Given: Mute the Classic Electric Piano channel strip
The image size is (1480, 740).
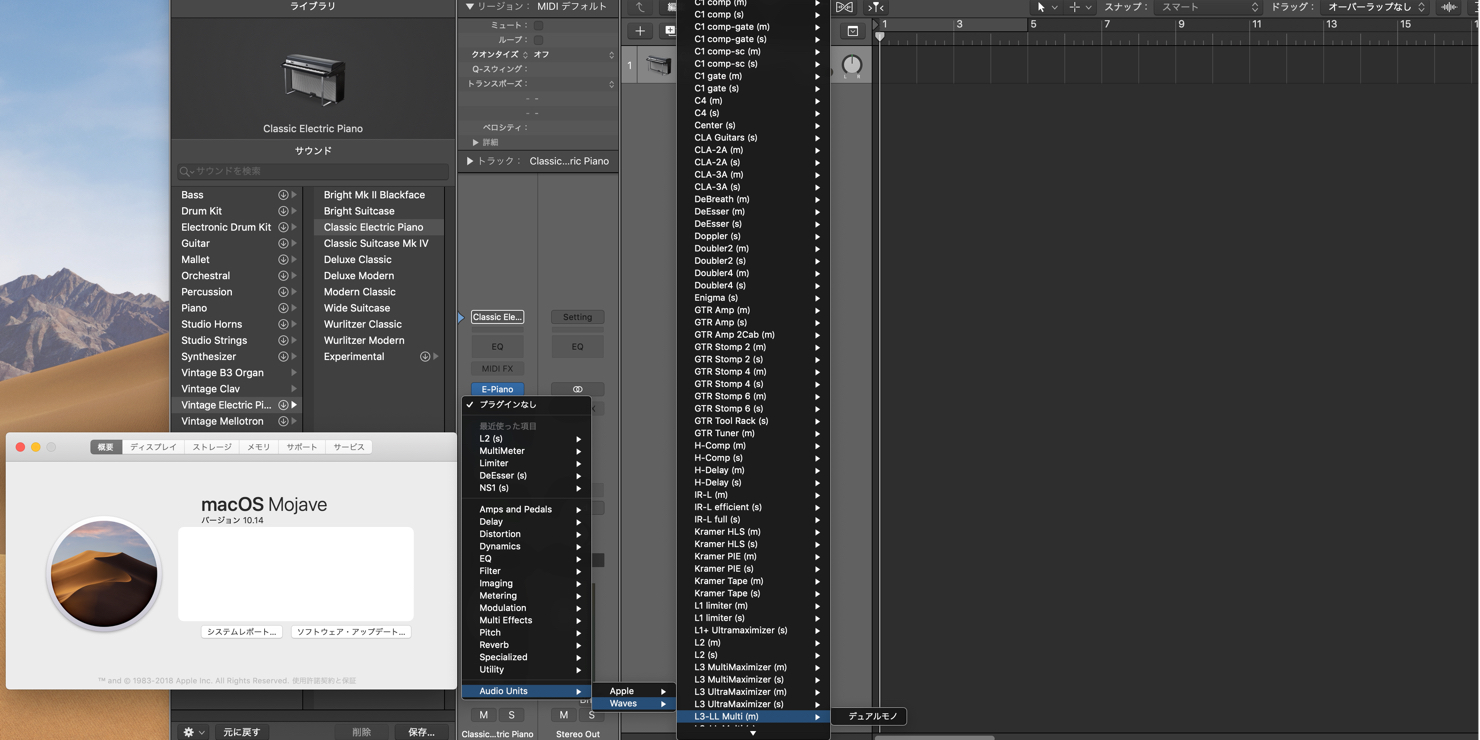Looking at the screenshot, I should tap(483, 715).
